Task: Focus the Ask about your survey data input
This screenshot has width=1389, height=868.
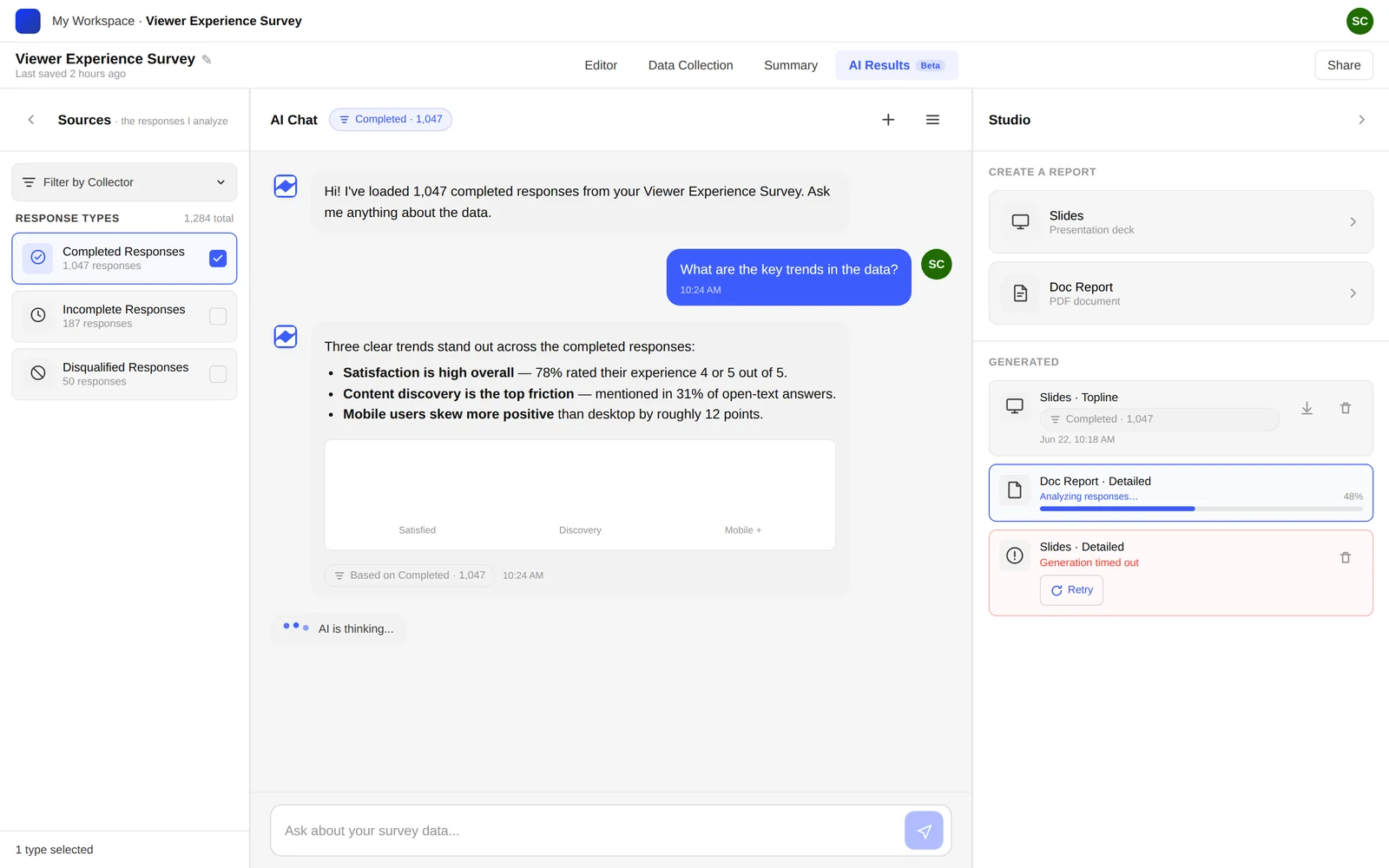Action: [590, 831]
